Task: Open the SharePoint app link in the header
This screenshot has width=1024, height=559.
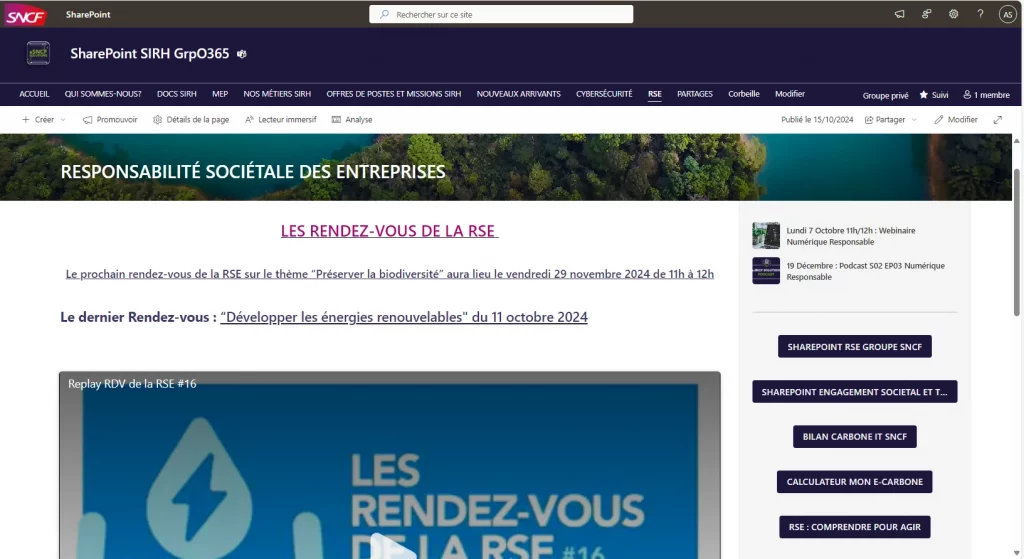Action: coord(88,14)
